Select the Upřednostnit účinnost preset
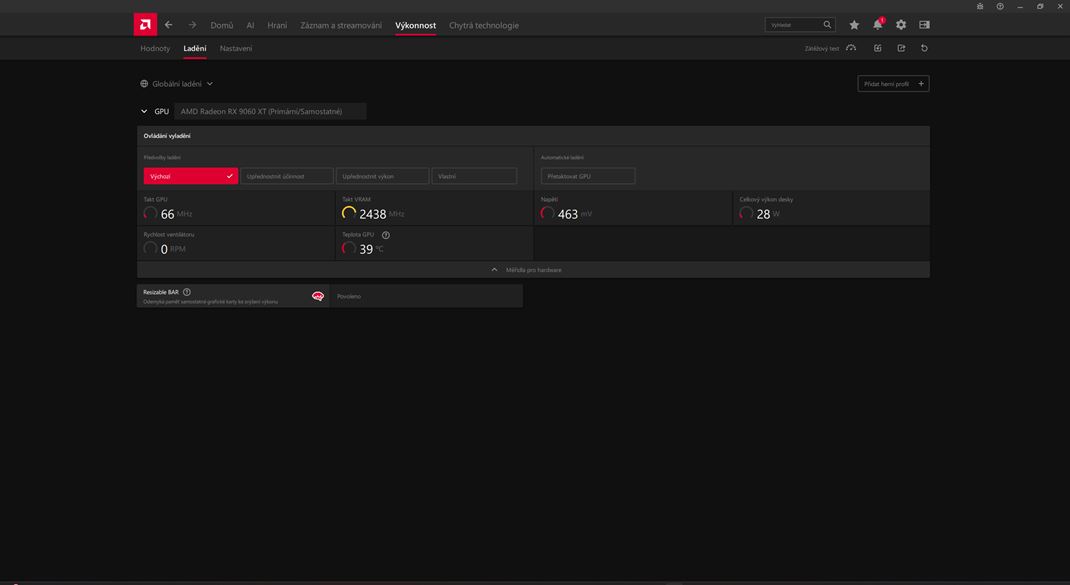 click(x=287, y=176)
